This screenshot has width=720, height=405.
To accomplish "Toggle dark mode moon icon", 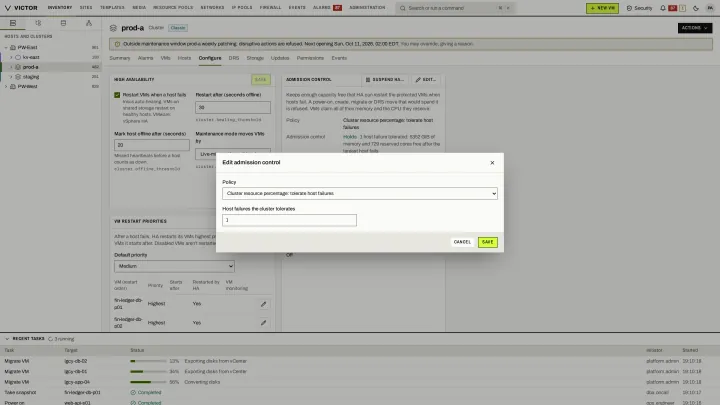I will (x=696, y=8).
